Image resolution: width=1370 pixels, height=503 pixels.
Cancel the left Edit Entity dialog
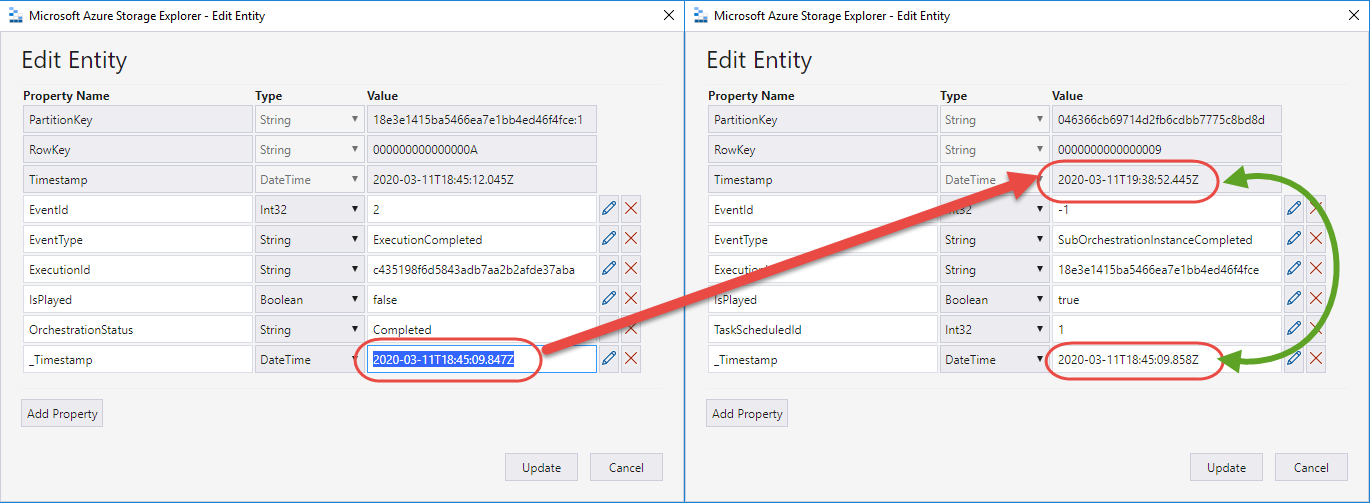[626, 467]
